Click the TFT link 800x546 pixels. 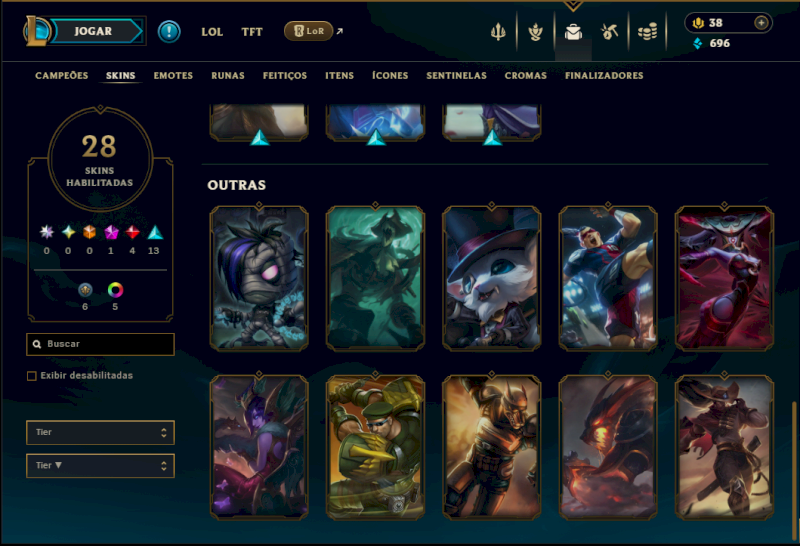pyautogui.click(x=252, y=32)
